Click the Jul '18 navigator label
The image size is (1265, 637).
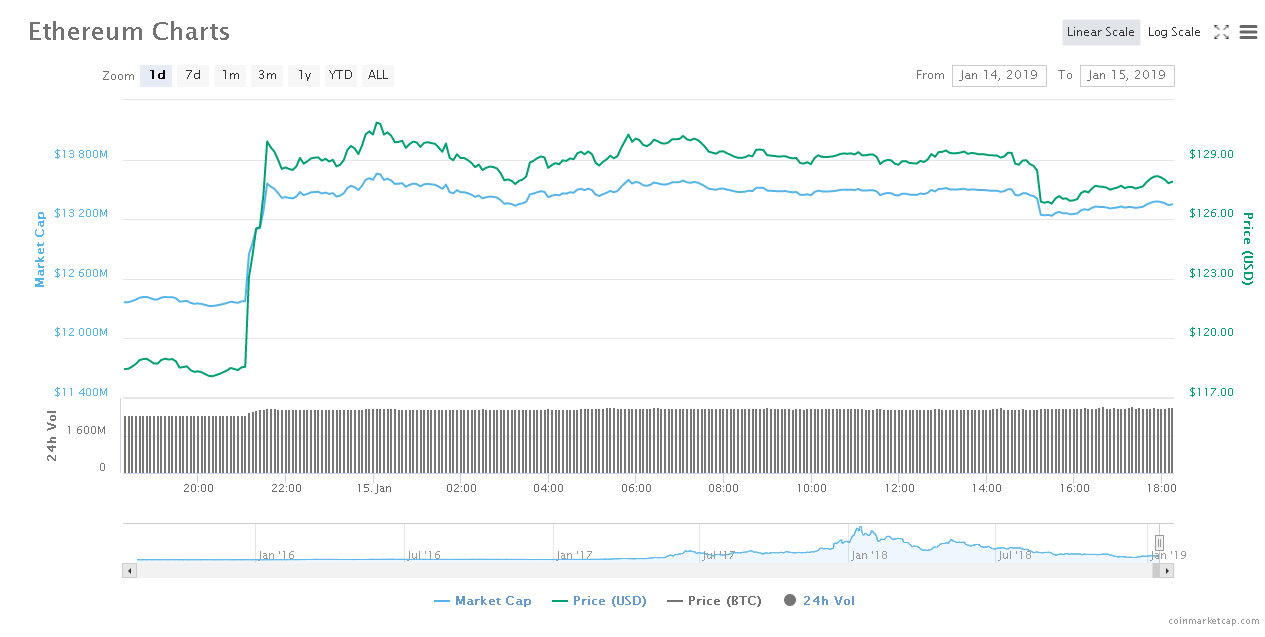point(1015,555)
